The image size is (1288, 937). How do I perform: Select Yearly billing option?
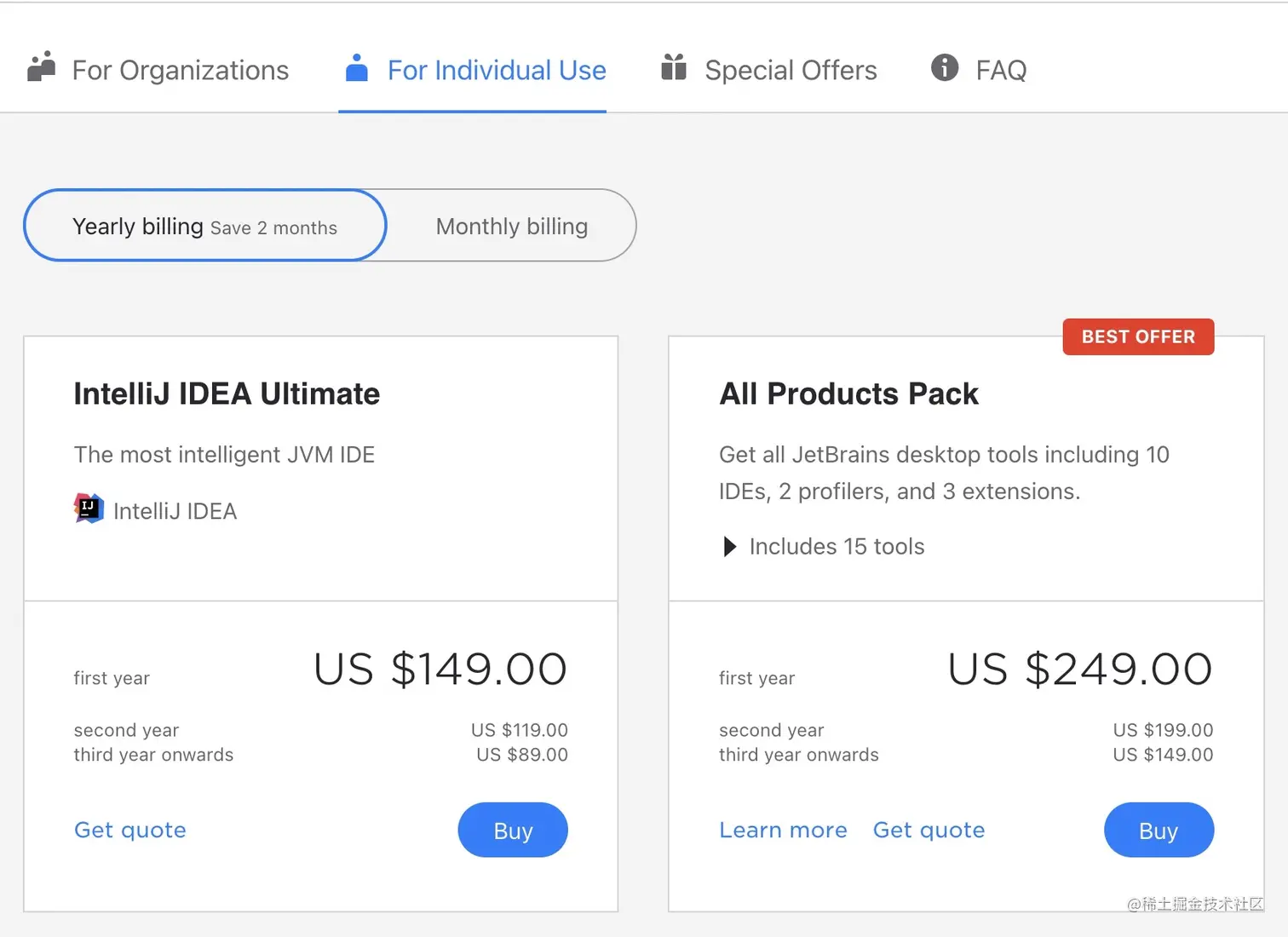(205, 226)
